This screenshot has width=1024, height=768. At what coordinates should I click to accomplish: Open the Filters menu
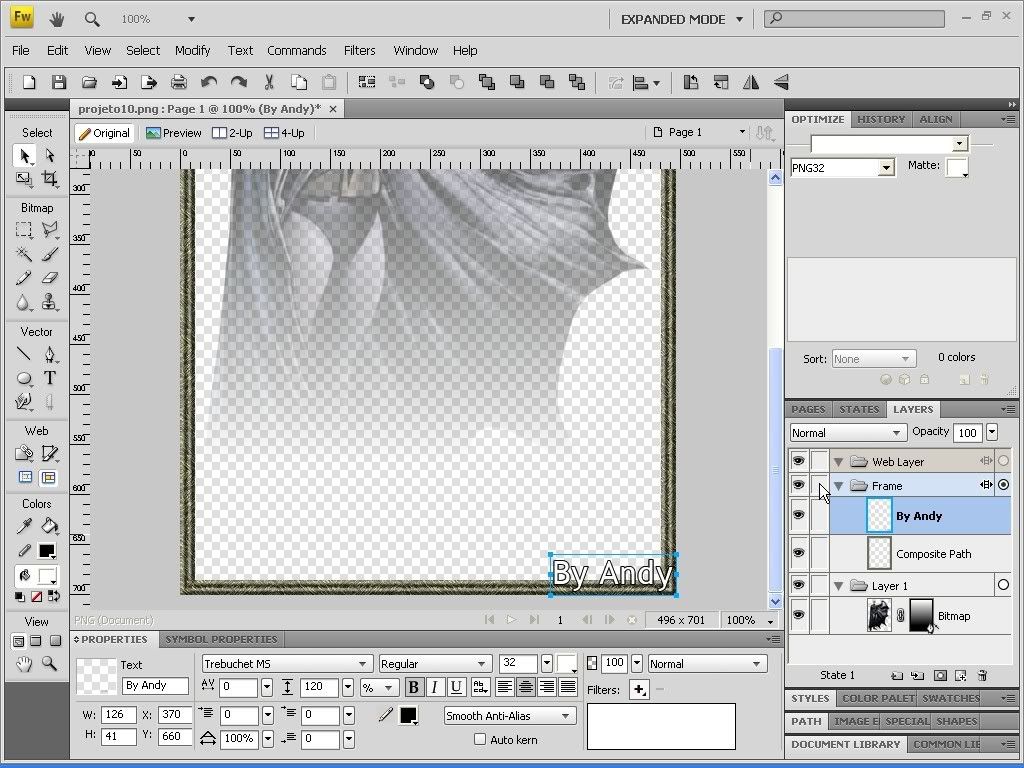coord(359,50)
